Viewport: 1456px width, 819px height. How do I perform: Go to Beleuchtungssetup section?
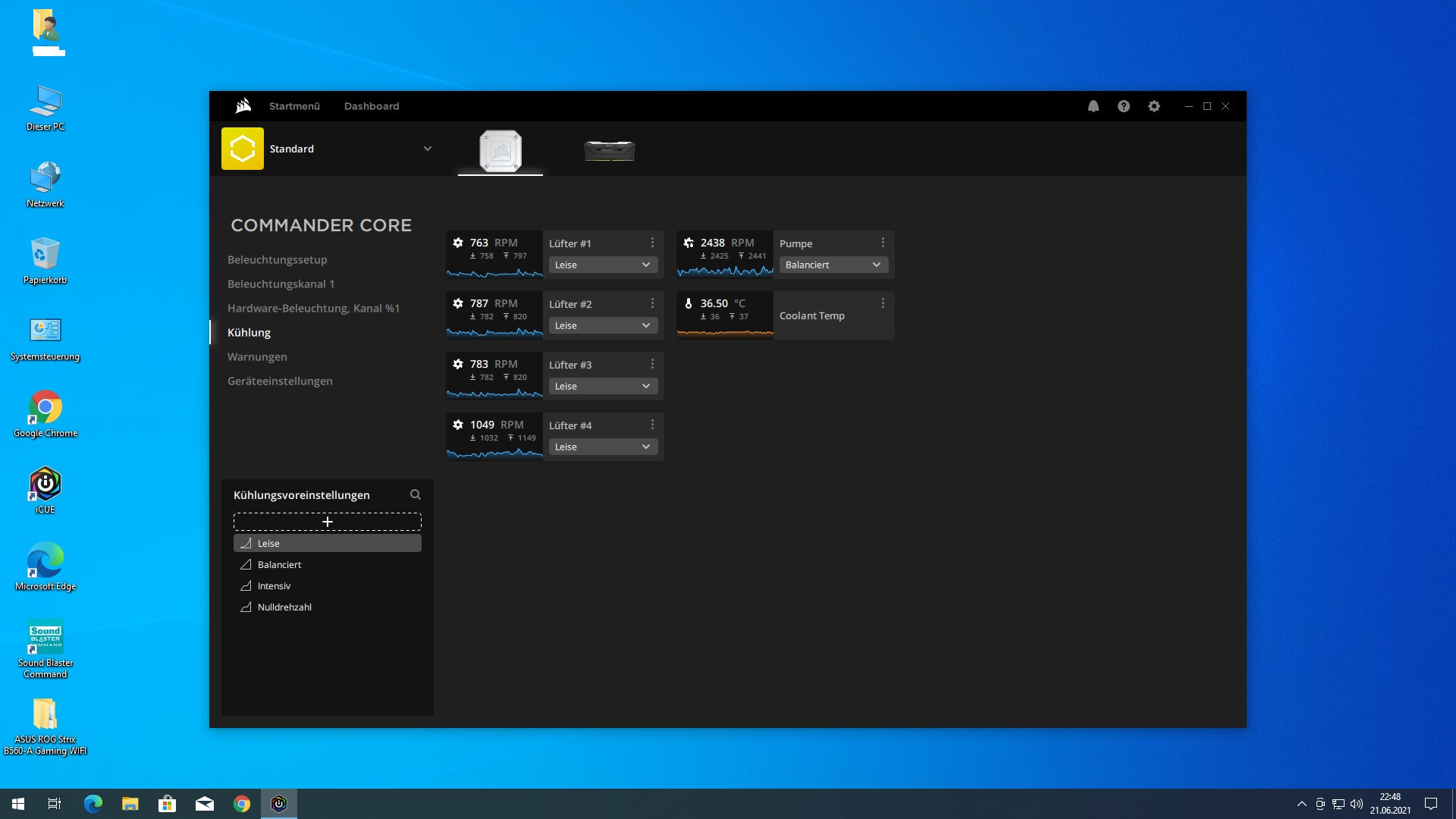(x=277, y=259)
